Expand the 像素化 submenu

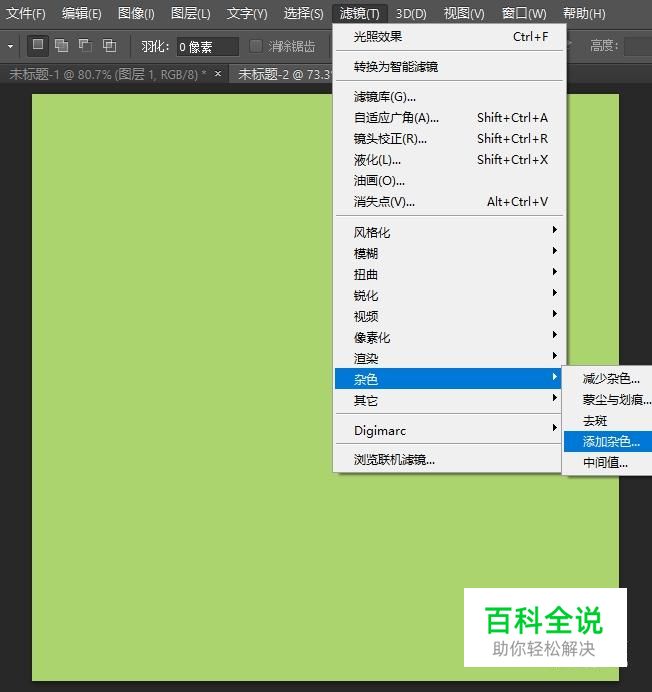(x=448, y=337)
